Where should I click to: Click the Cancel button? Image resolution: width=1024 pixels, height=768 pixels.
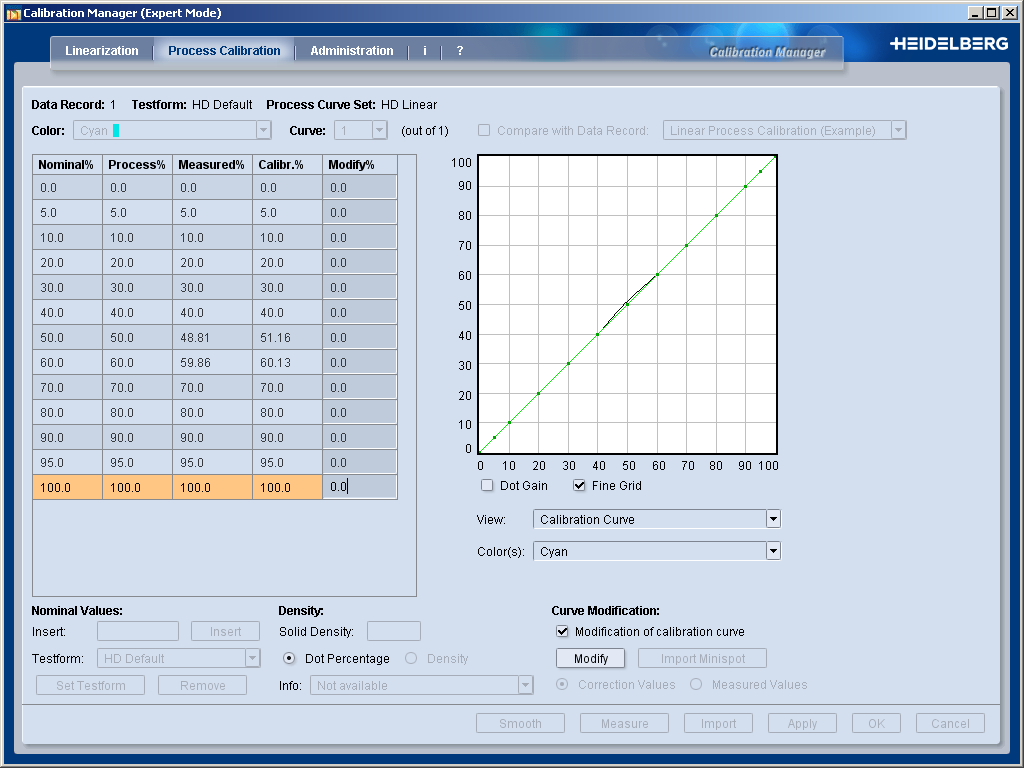click(950, 724)
